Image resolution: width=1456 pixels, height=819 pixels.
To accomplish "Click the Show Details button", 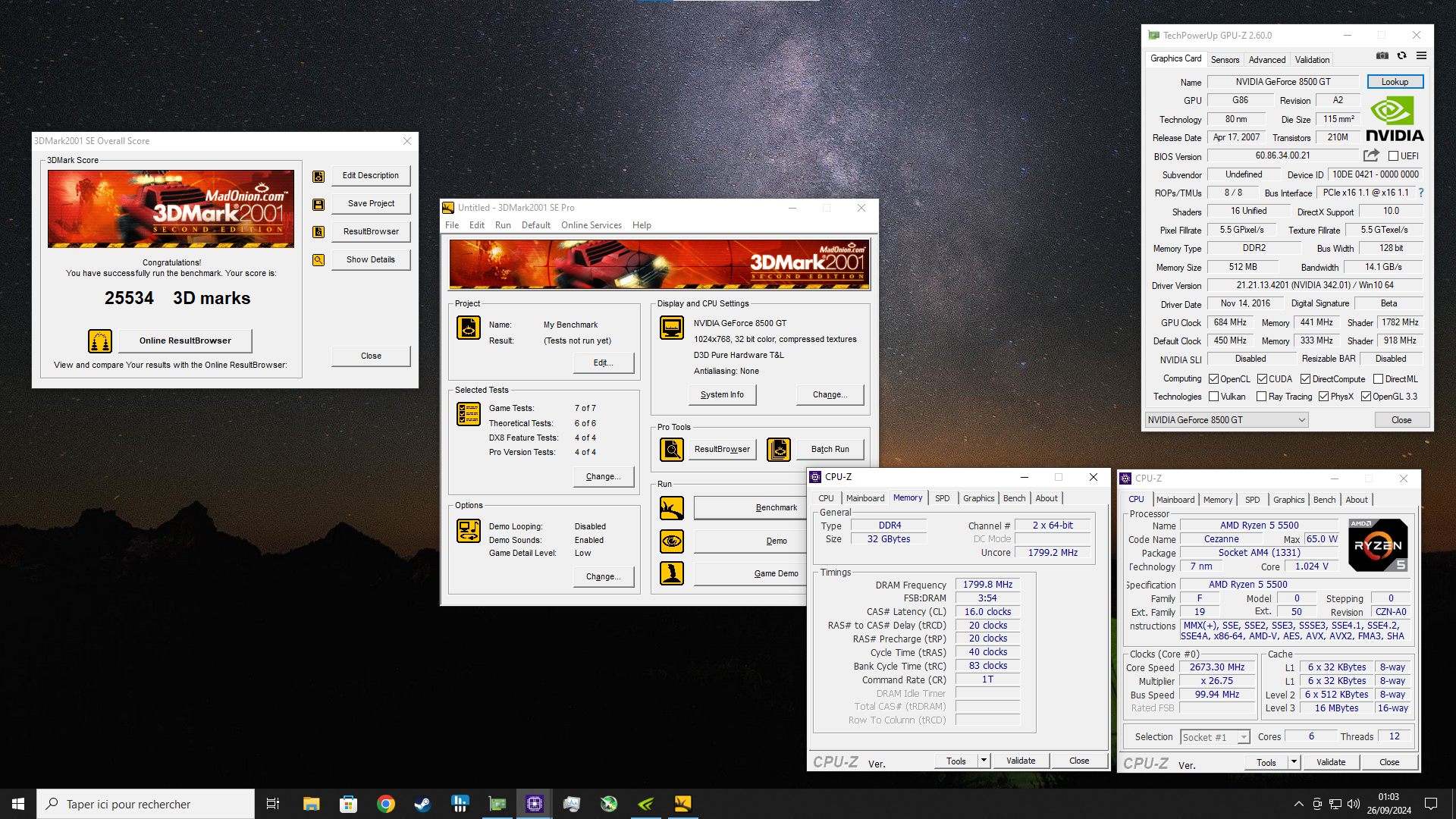I will pyautogui.click(x=371, y=260).
